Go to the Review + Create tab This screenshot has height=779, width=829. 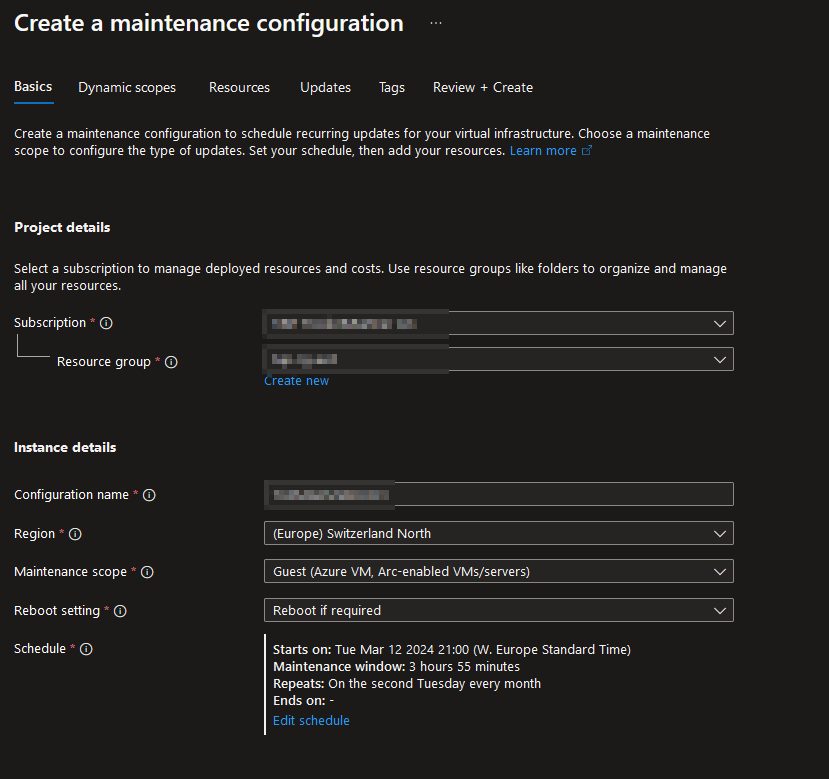[483, 87]
